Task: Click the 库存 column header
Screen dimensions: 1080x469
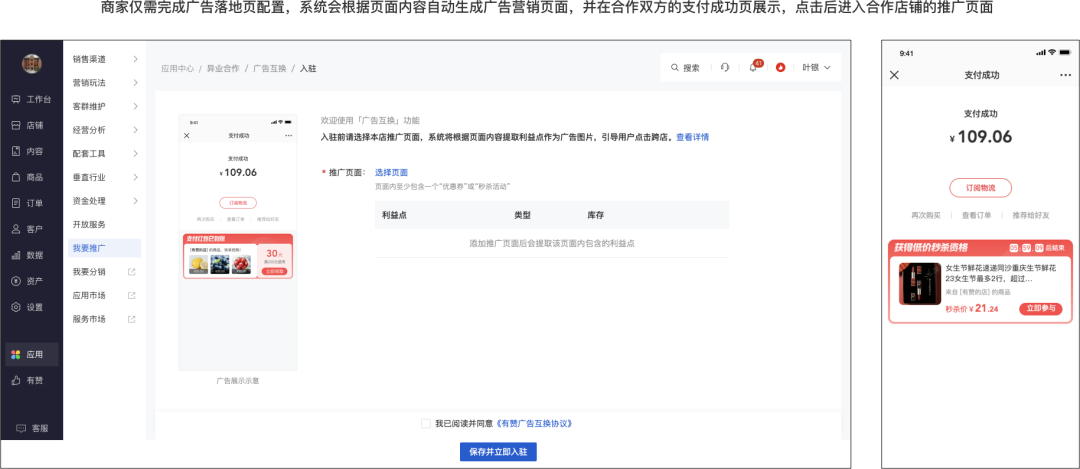Action: click(596, 215)
